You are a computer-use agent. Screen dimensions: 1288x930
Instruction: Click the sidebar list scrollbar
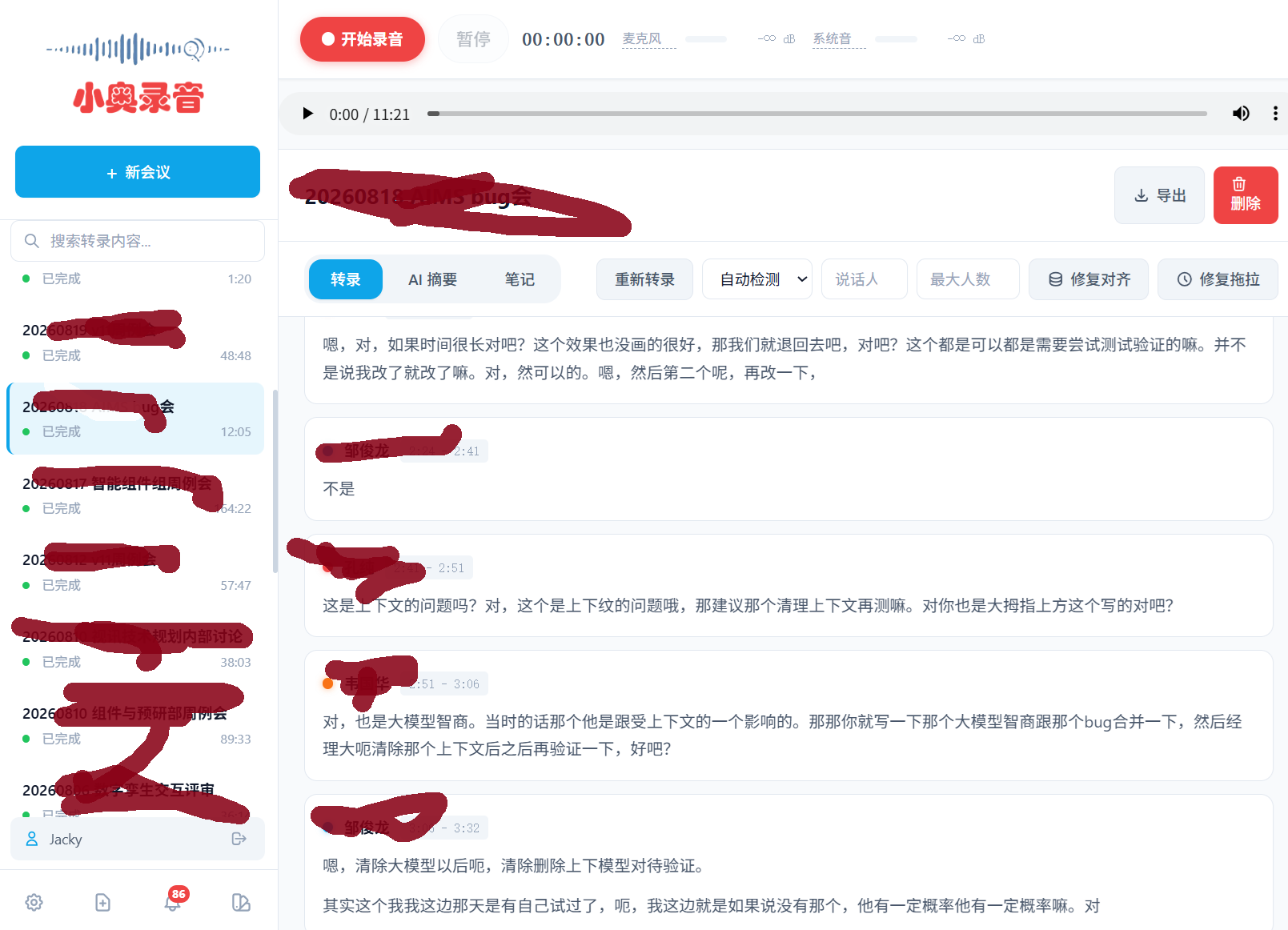tap(275, 480)
